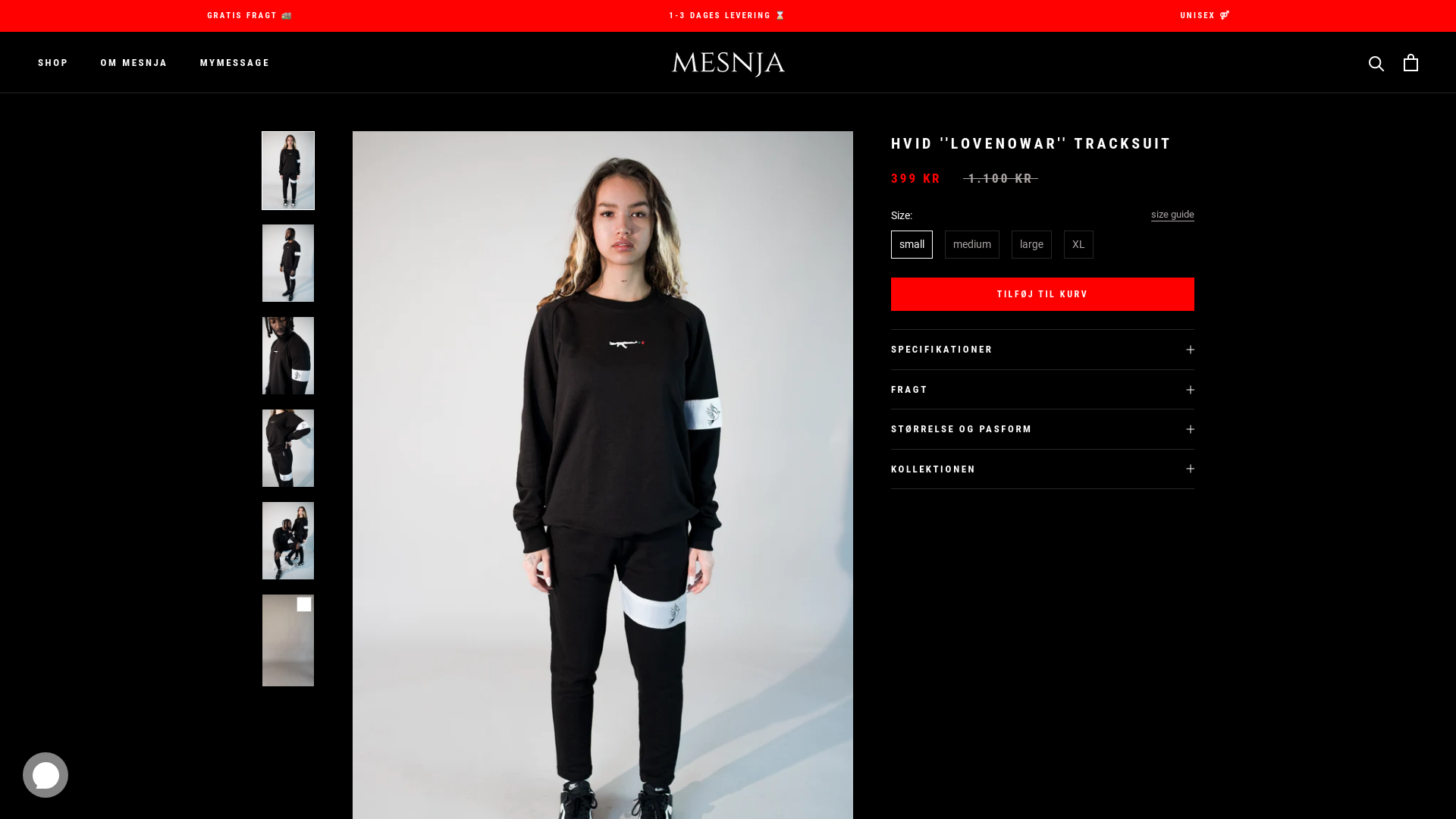
Task: Expand the Størrelse og Pasform section
Action: [x=1043, y=429]
